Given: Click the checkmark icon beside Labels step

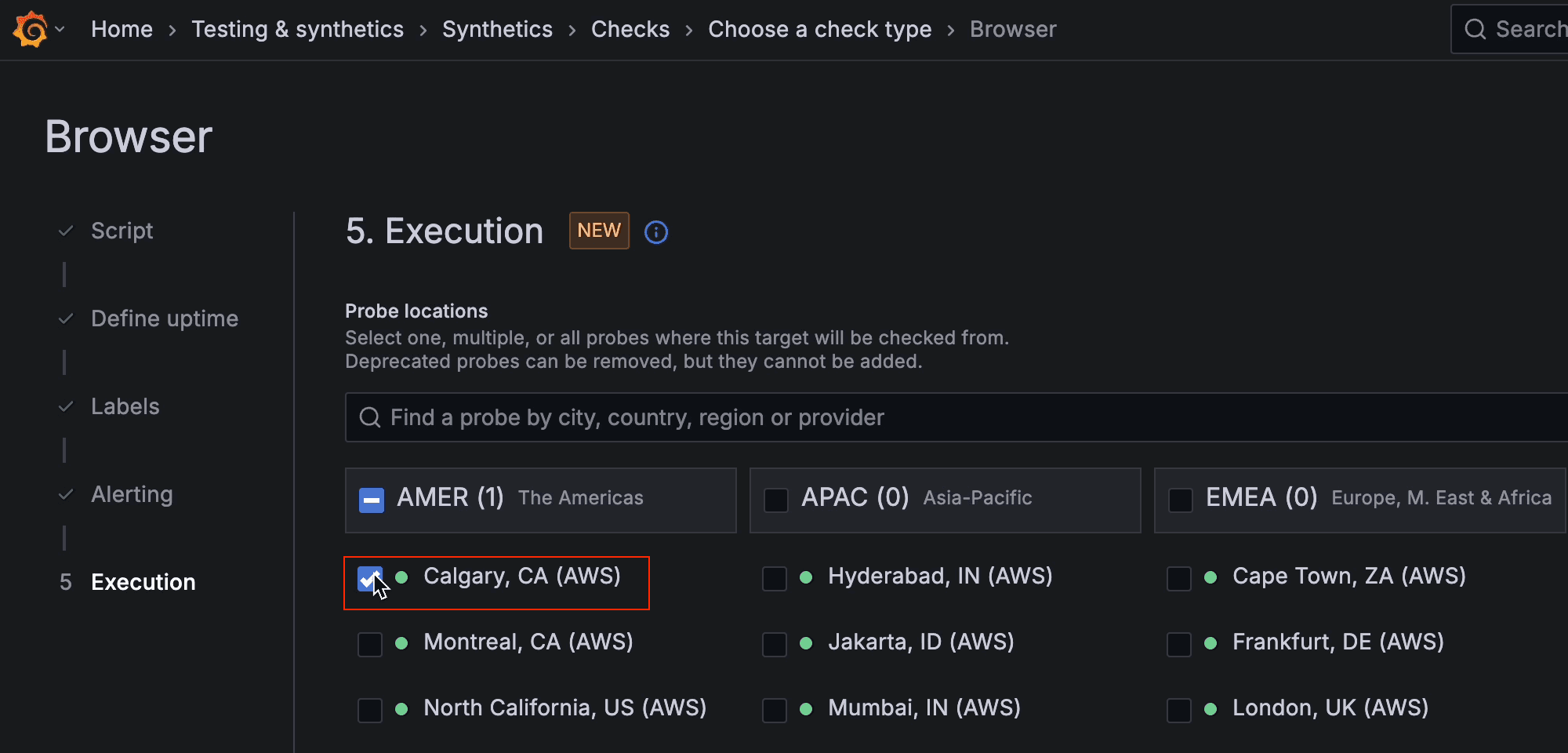Looking at the screenshot, I should [66, 406].
